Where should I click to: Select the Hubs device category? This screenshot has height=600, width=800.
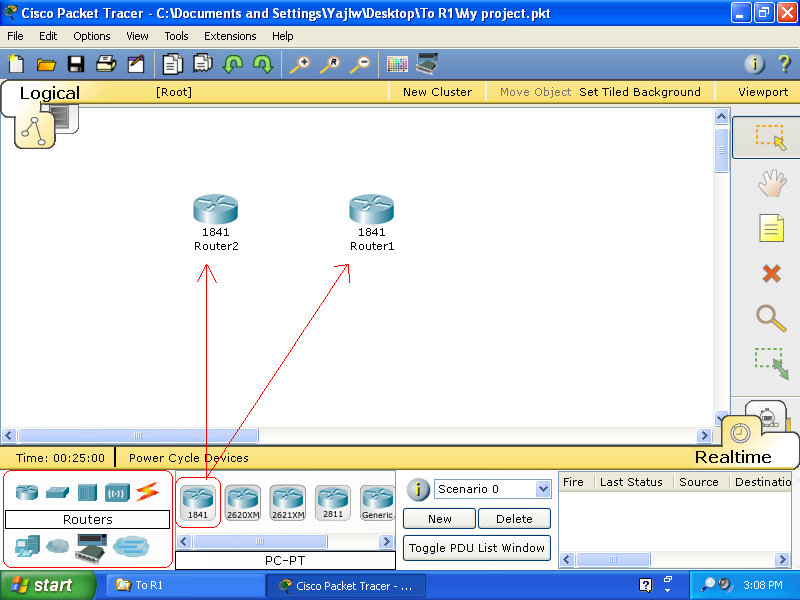[x=87, y=493]
